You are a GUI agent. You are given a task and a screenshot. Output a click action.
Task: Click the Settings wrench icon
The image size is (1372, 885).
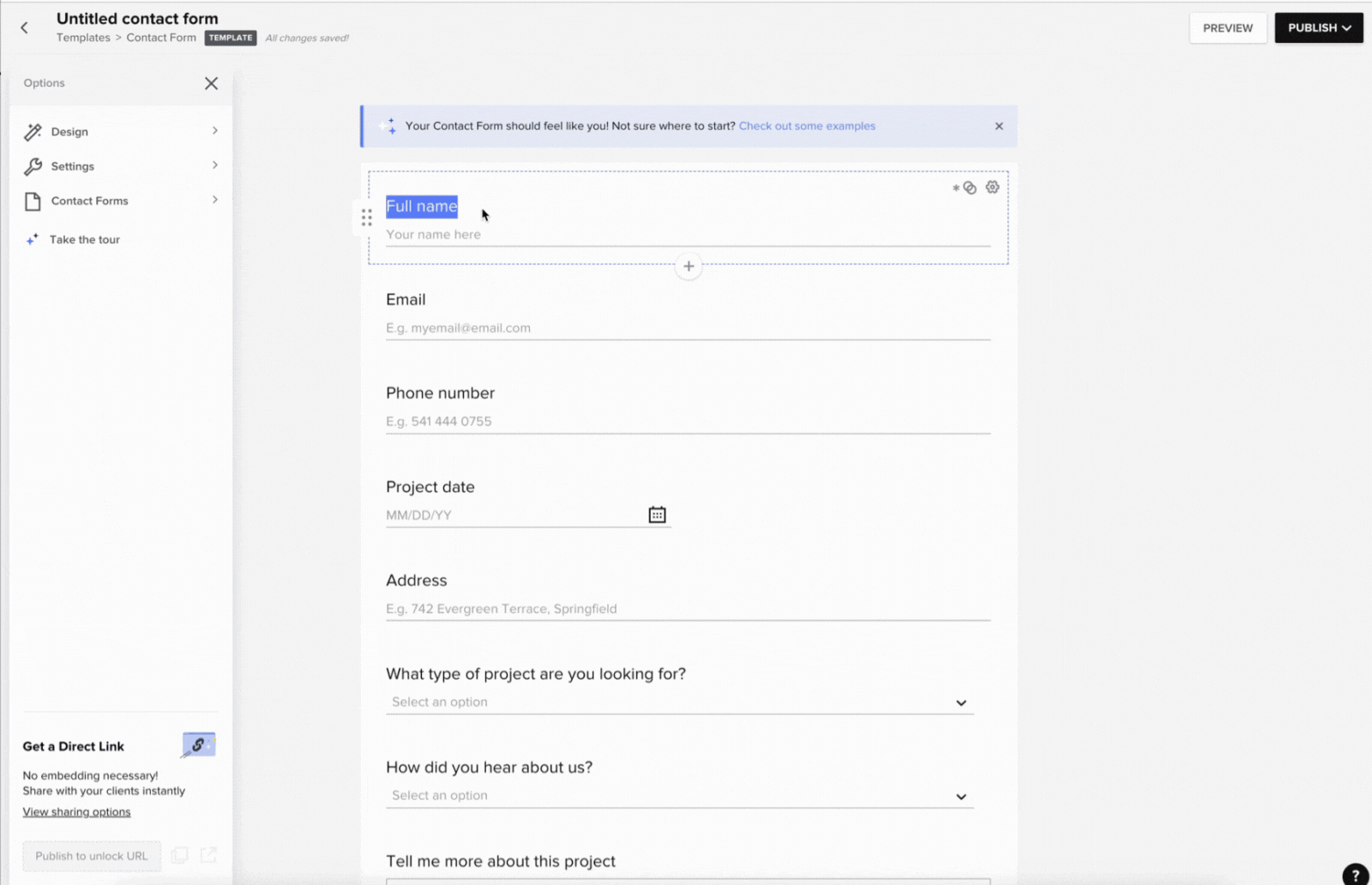point(33,166)
